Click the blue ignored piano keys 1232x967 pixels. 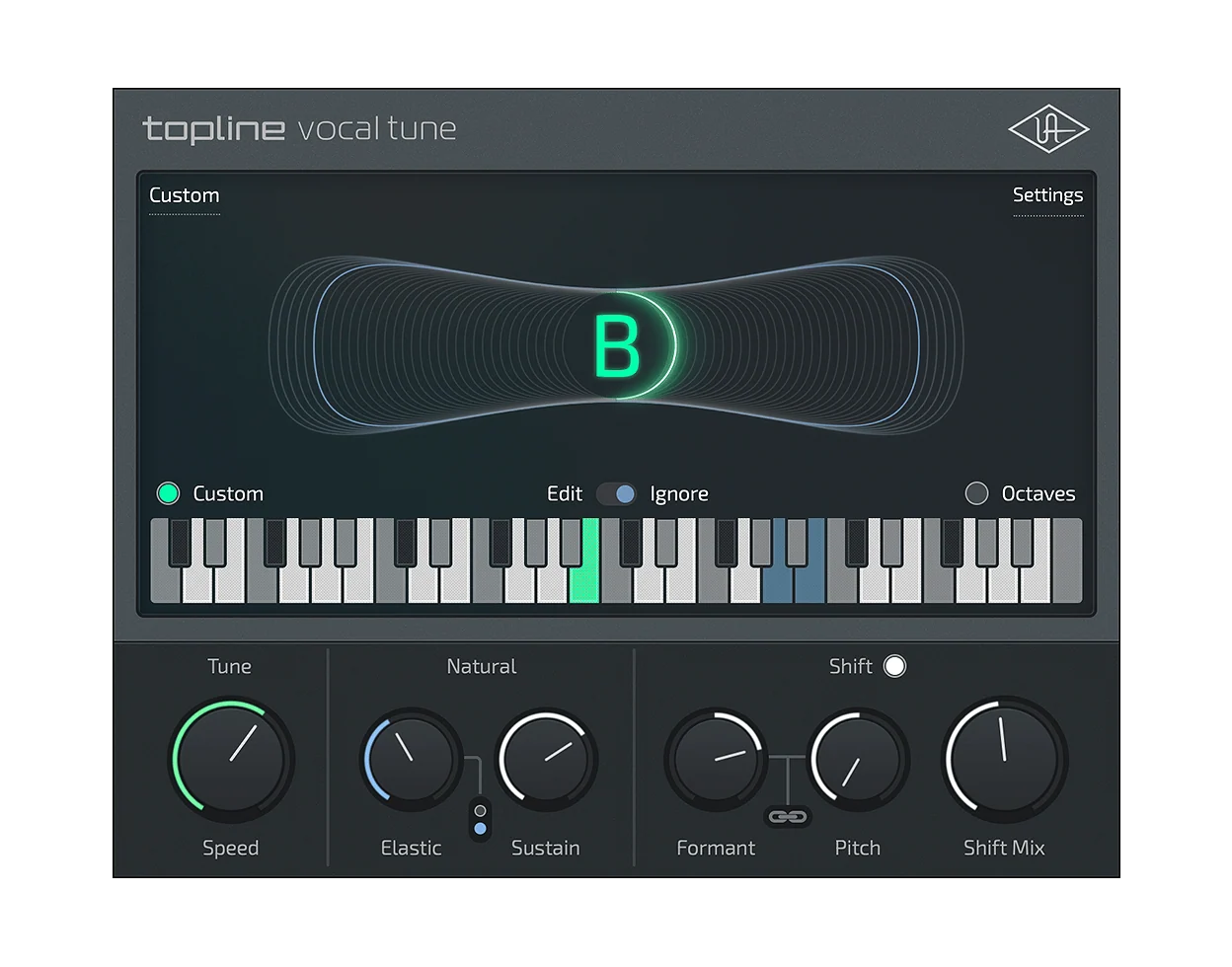click(x=794, y=560)
